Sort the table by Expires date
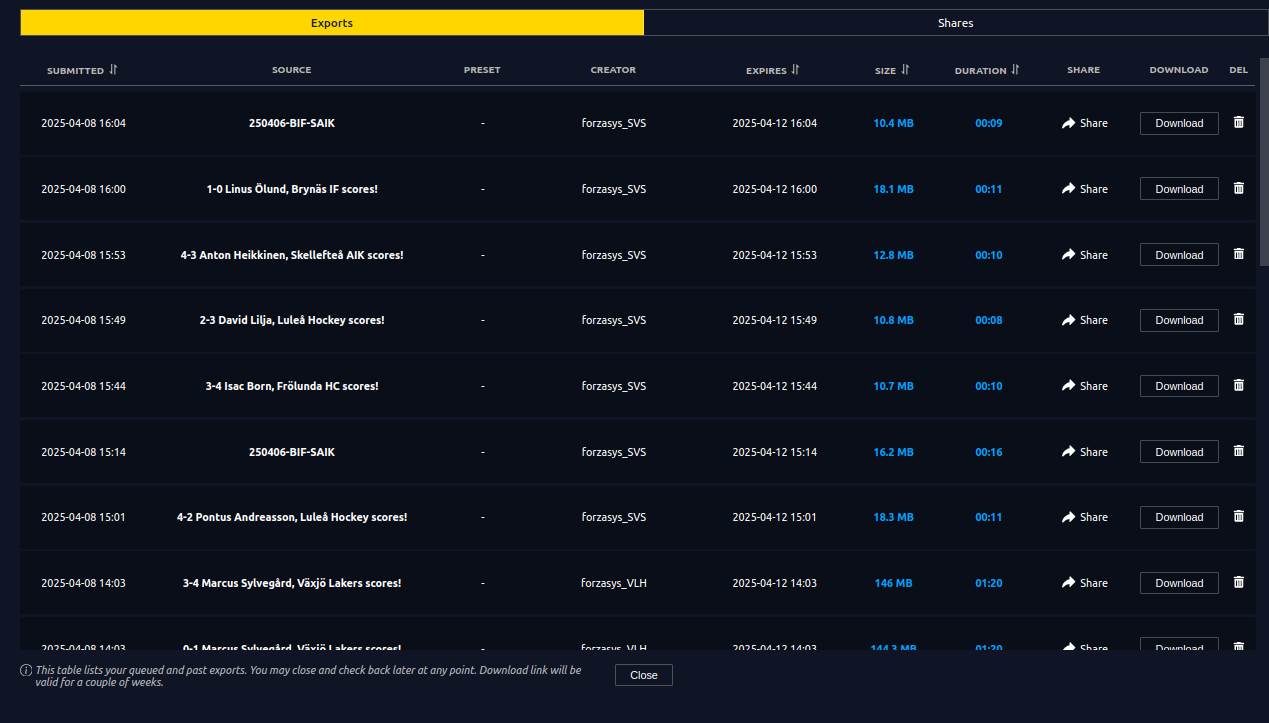1269x723 pixels. click(x=795, y=70)
